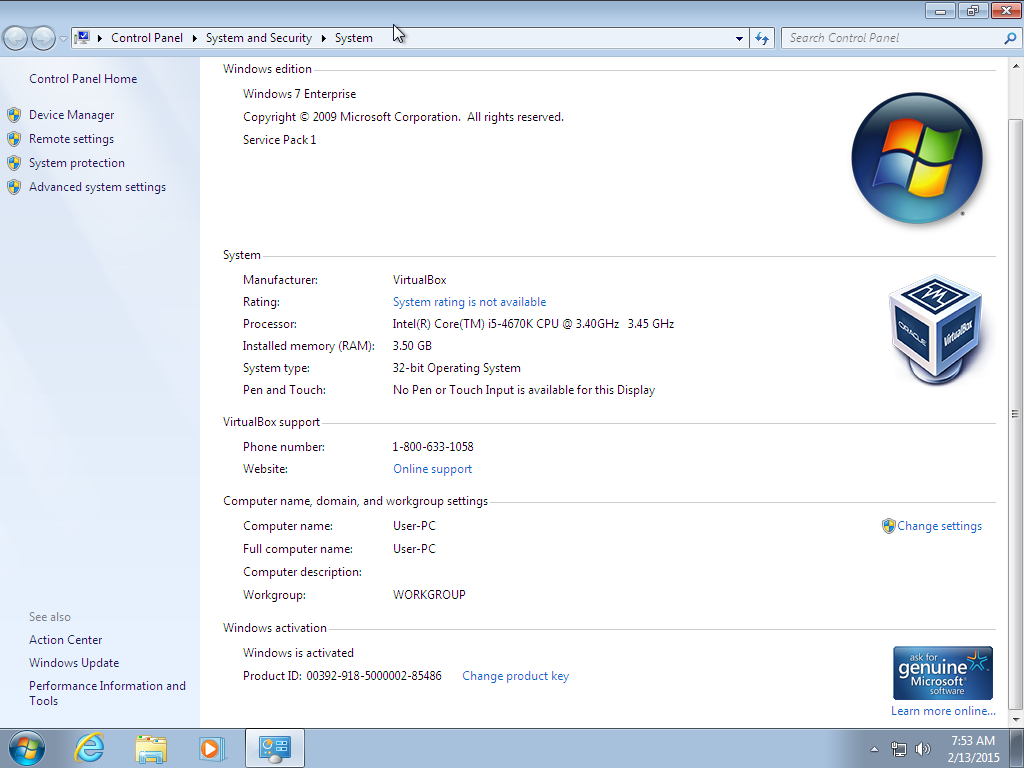Select the product ID 00392-918-5000002-85486 text
Viewport: 1024px width, 768px height.
click(374, 676)
